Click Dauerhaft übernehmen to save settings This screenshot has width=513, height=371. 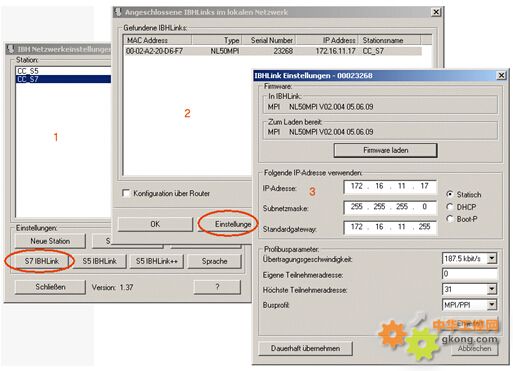pos(305,348)
